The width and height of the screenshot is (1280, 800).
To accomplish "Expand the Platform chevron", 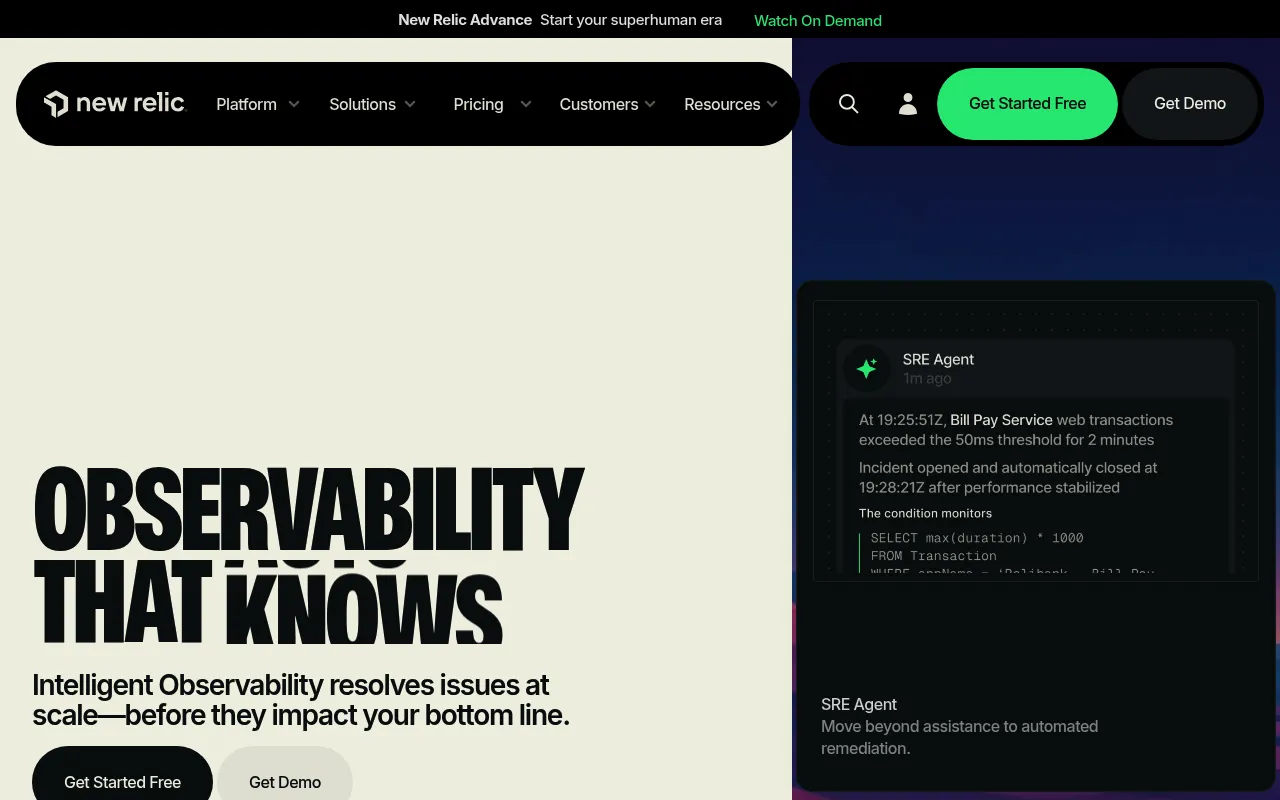I will [x=294, y=104].
